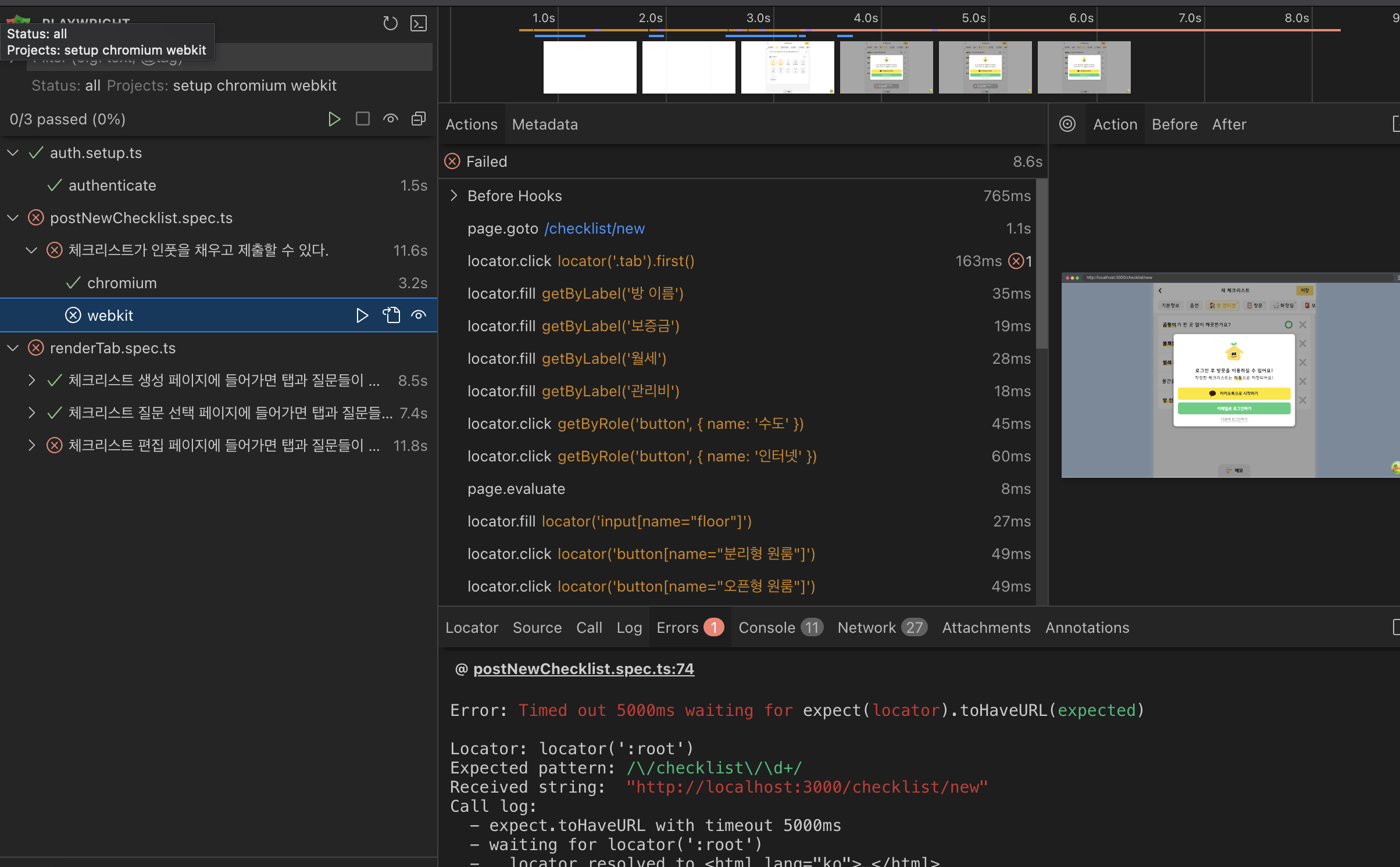Viewport: 1400px width, 867px height.
Task: Click the reload tests icon
Action: 390,23
